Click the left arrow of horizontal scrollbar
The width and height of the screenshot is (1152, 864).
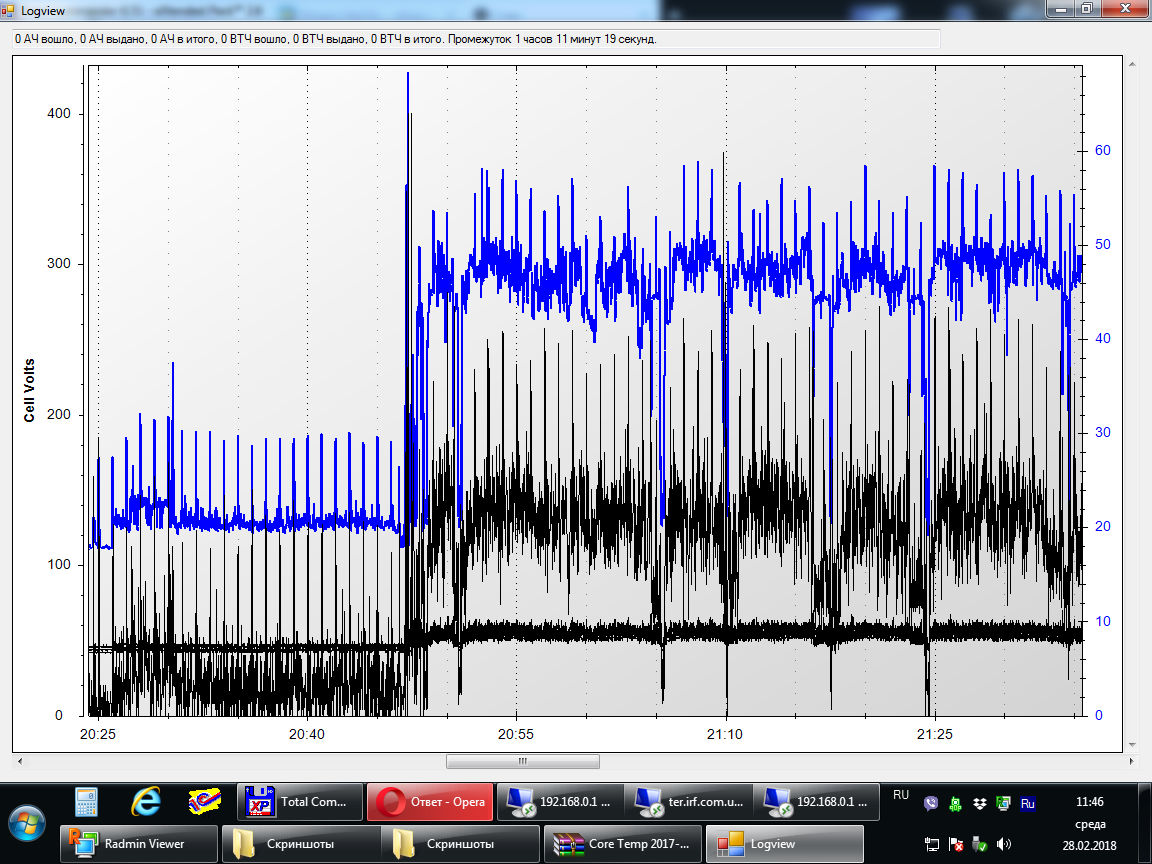[22, 761]
